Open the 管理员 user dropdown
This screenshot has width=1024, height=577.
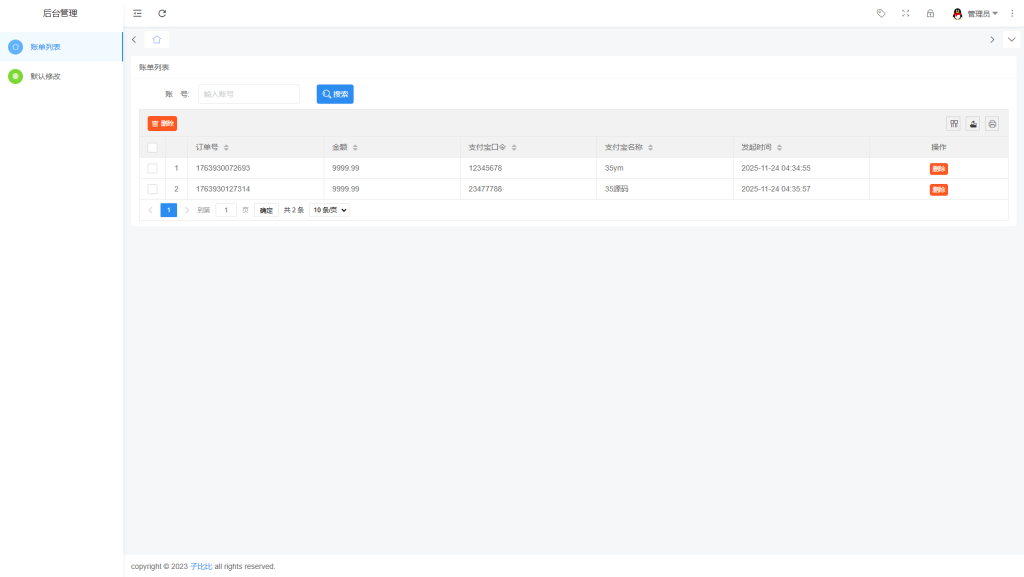[976, 13]
